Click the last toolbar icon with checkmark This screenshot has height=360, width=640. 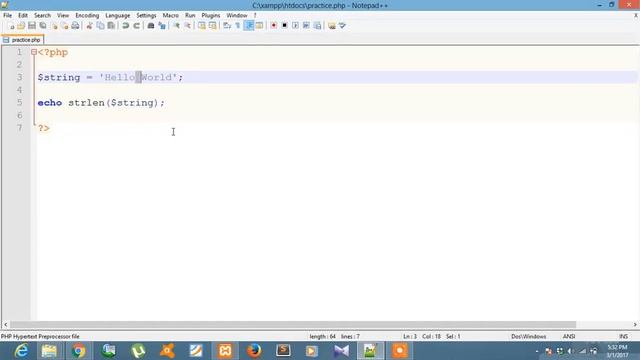(x=342, y=26)
